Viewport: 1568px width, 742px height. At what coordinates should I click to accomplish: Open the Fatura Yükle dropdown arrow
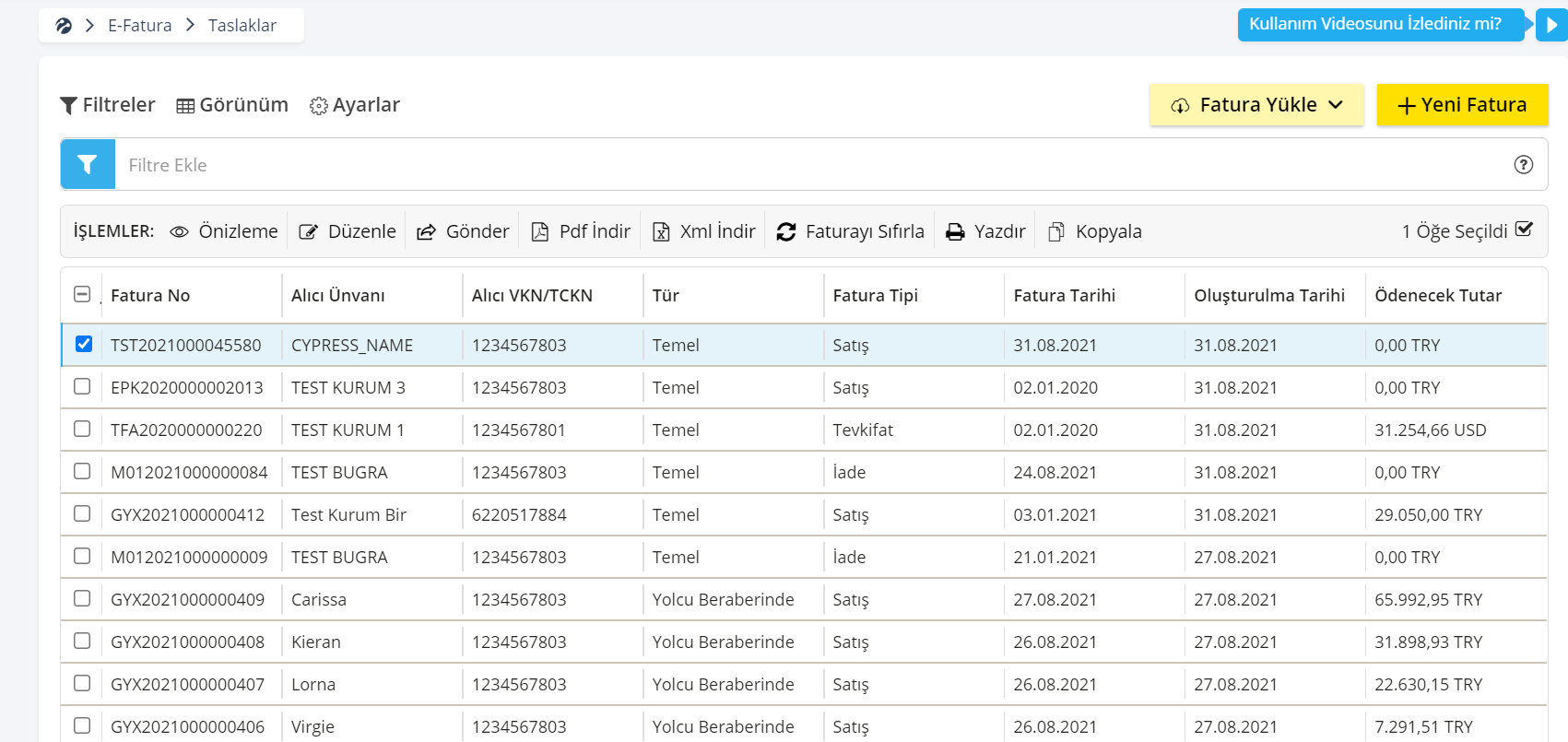coord(1336,105)
